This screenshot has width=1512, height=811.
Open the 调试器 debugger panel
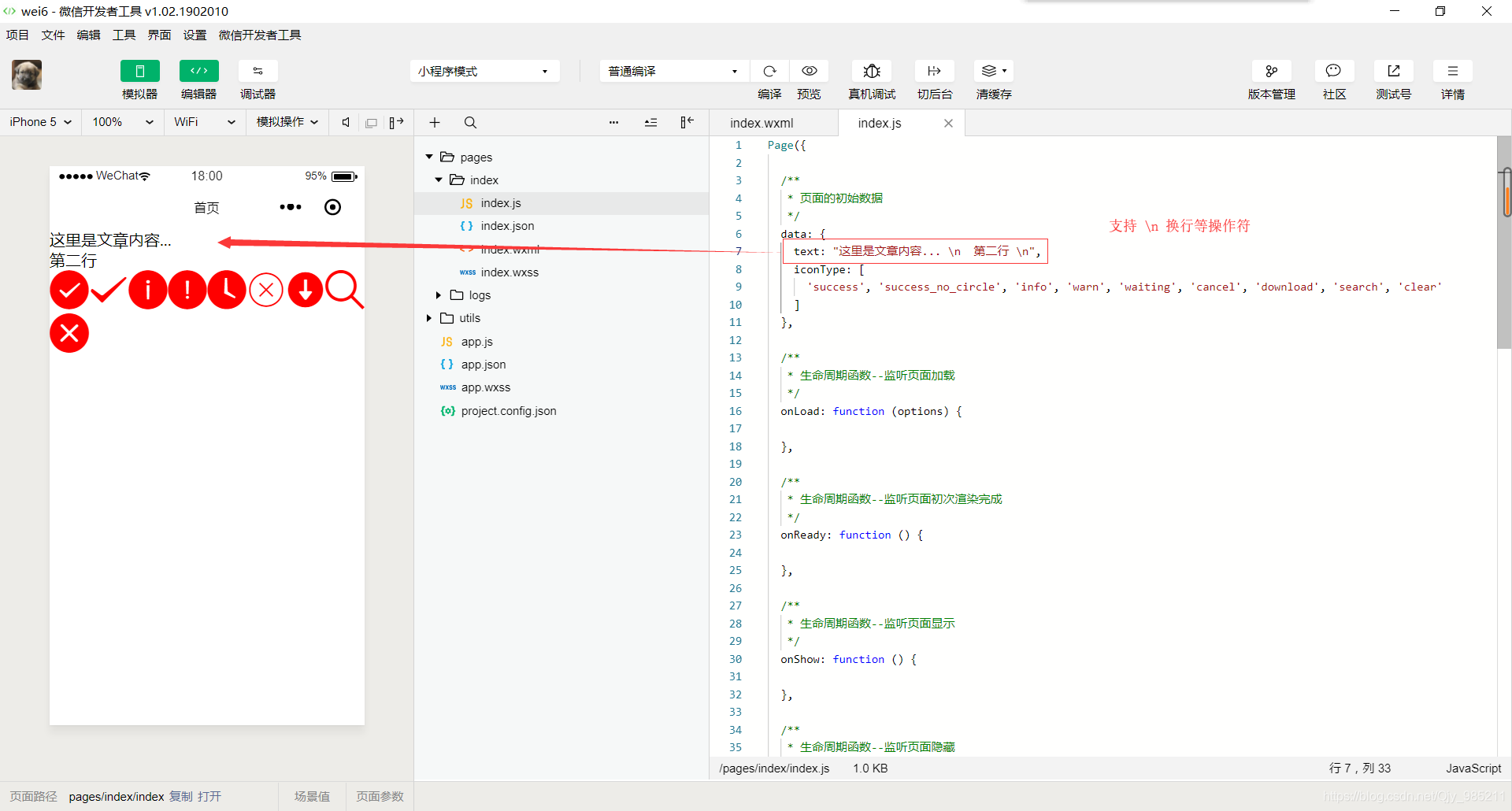258,79
